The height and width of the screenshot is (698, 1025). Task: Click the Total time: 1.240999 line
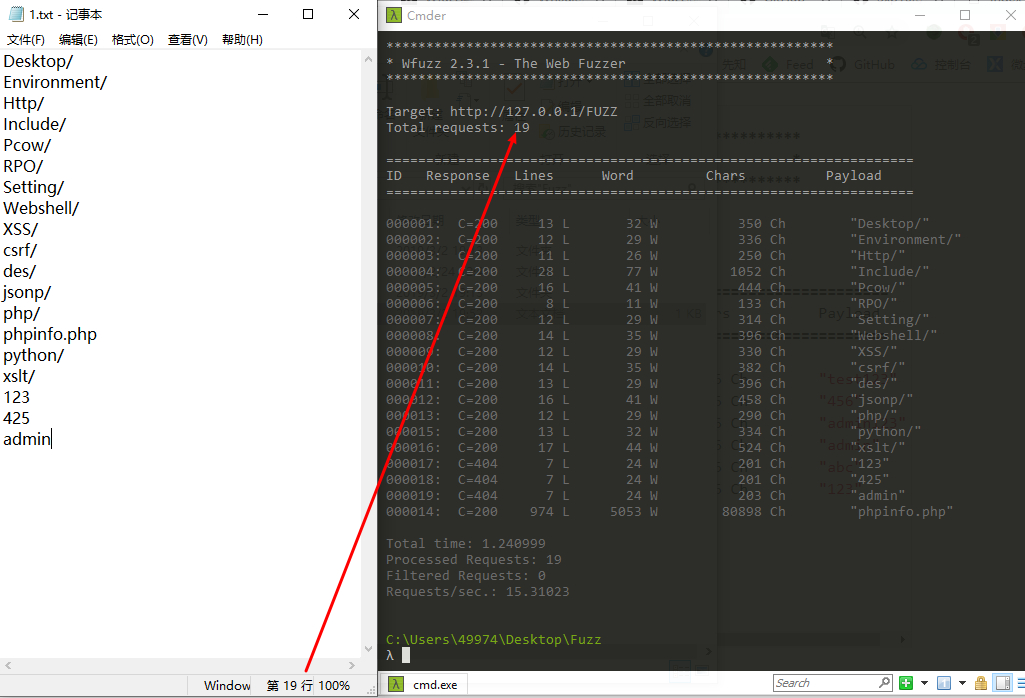click(465, 544)
